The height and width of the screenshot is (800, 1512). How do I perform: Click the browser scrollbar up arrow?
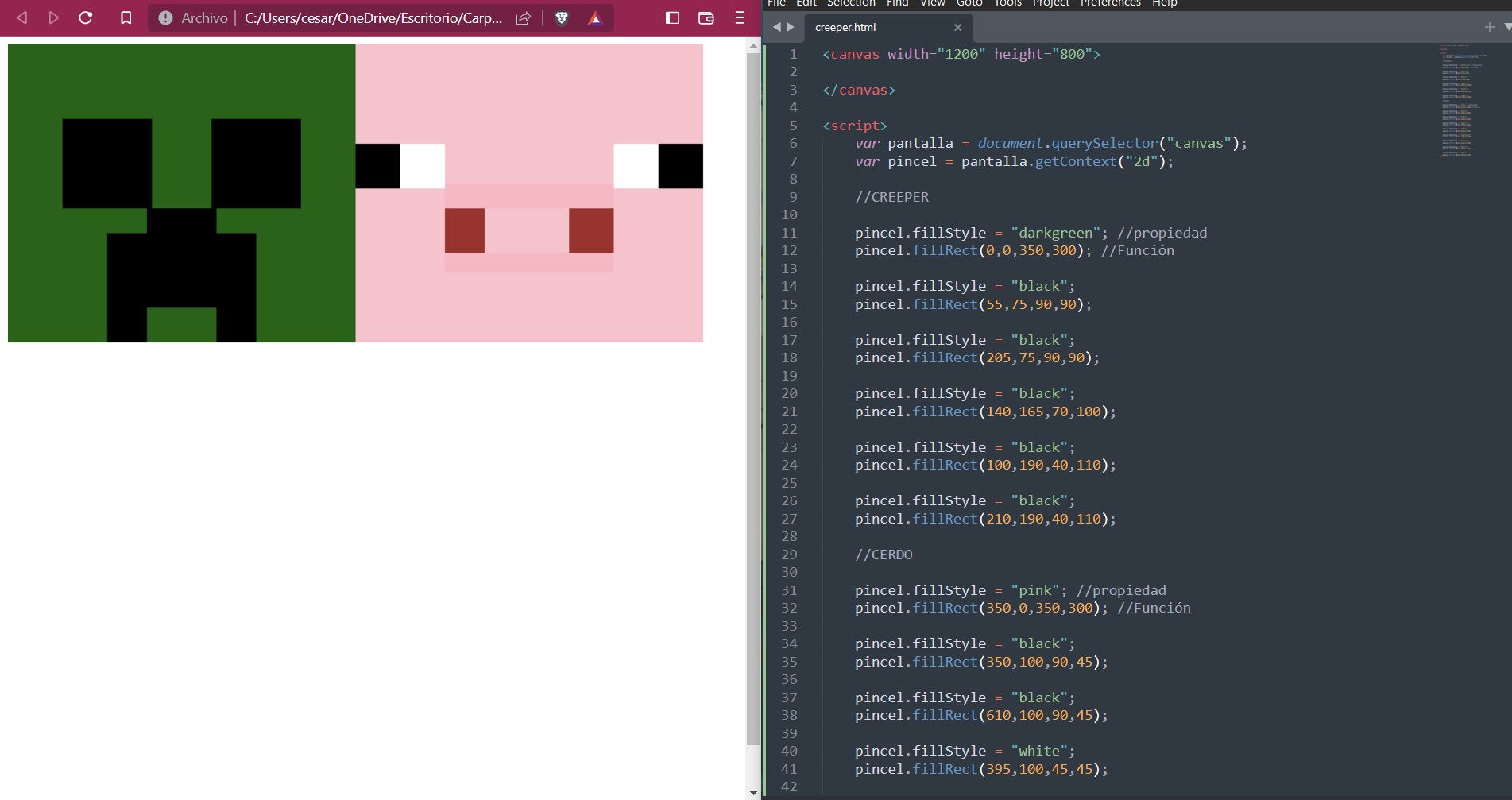(x=753, y=46)
